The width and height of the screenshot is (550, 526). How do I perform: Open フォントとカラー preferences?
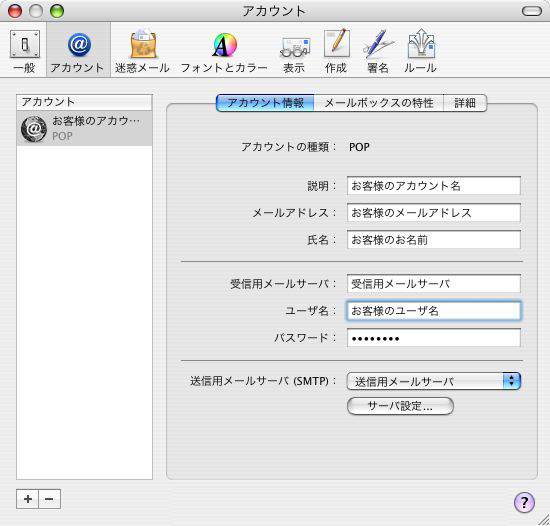coord(224,51)
